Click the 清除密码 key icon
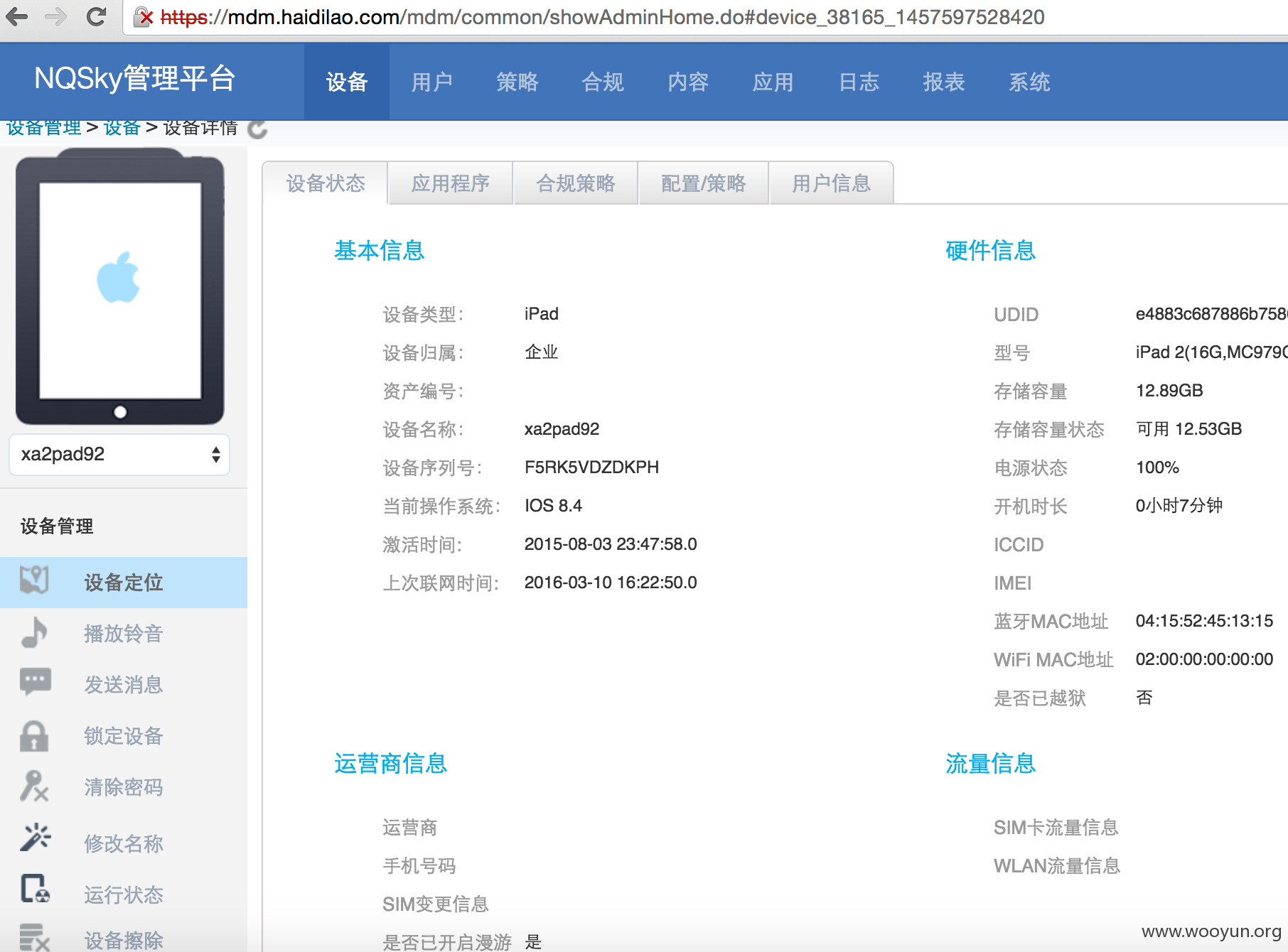Viewport: 1288px width, 952px height. click(34, 786)
